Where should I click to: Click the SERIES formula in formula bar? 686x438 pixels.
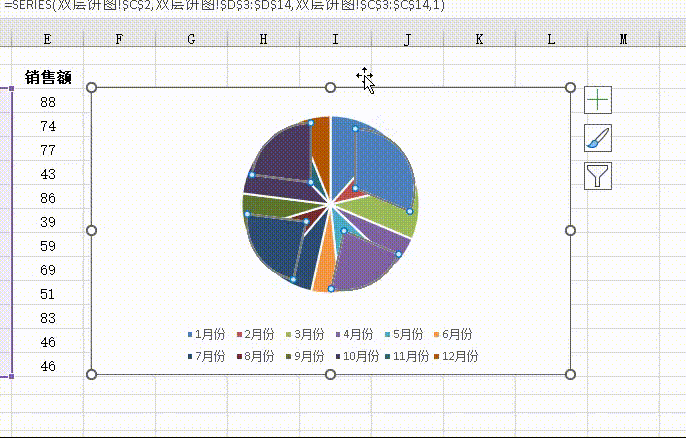(224, 5)
